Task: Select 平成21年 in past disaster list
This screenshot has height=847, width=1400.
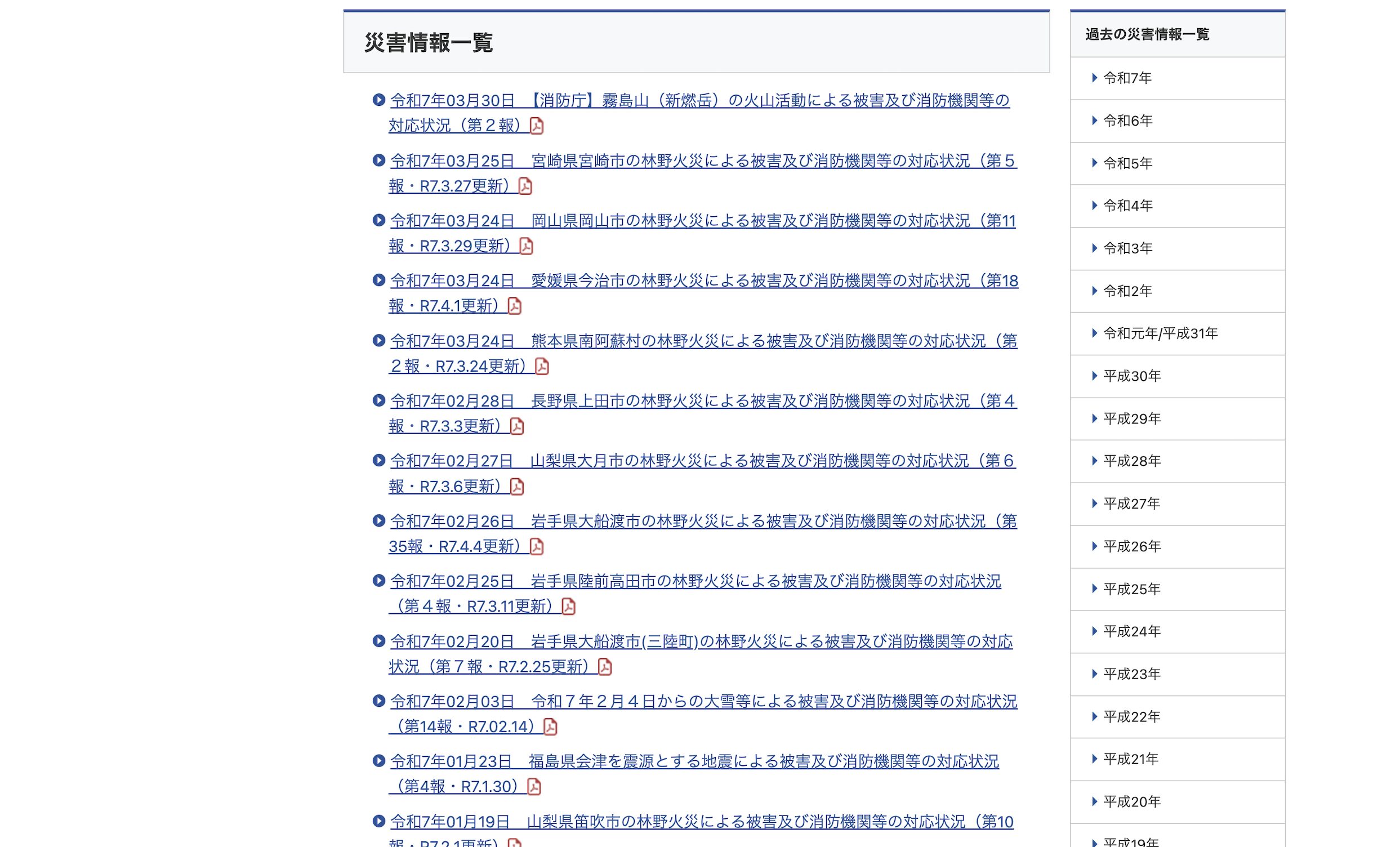Action: tap(1177, 760)
